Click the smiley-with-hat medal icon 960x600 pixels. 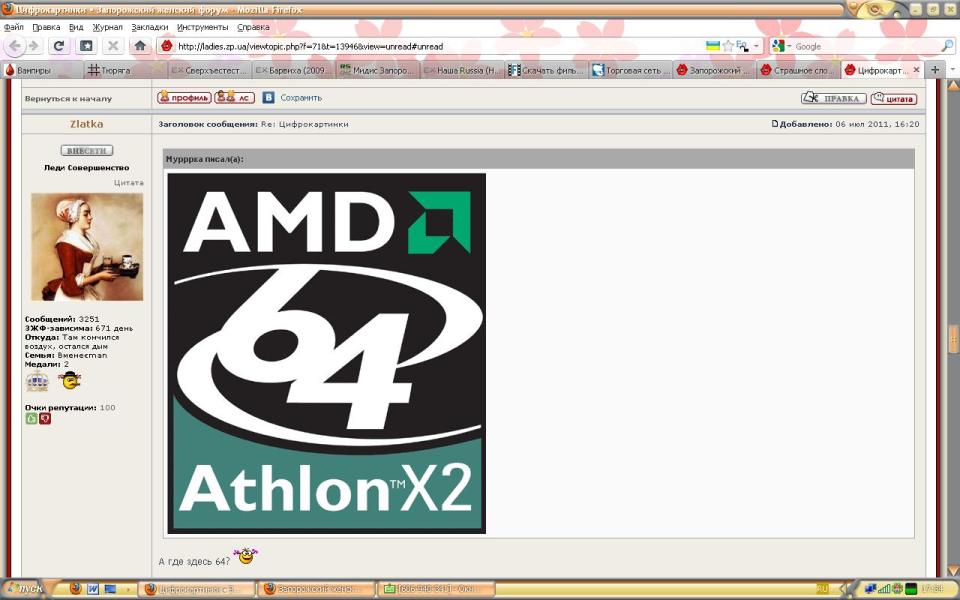click(70, 380)
